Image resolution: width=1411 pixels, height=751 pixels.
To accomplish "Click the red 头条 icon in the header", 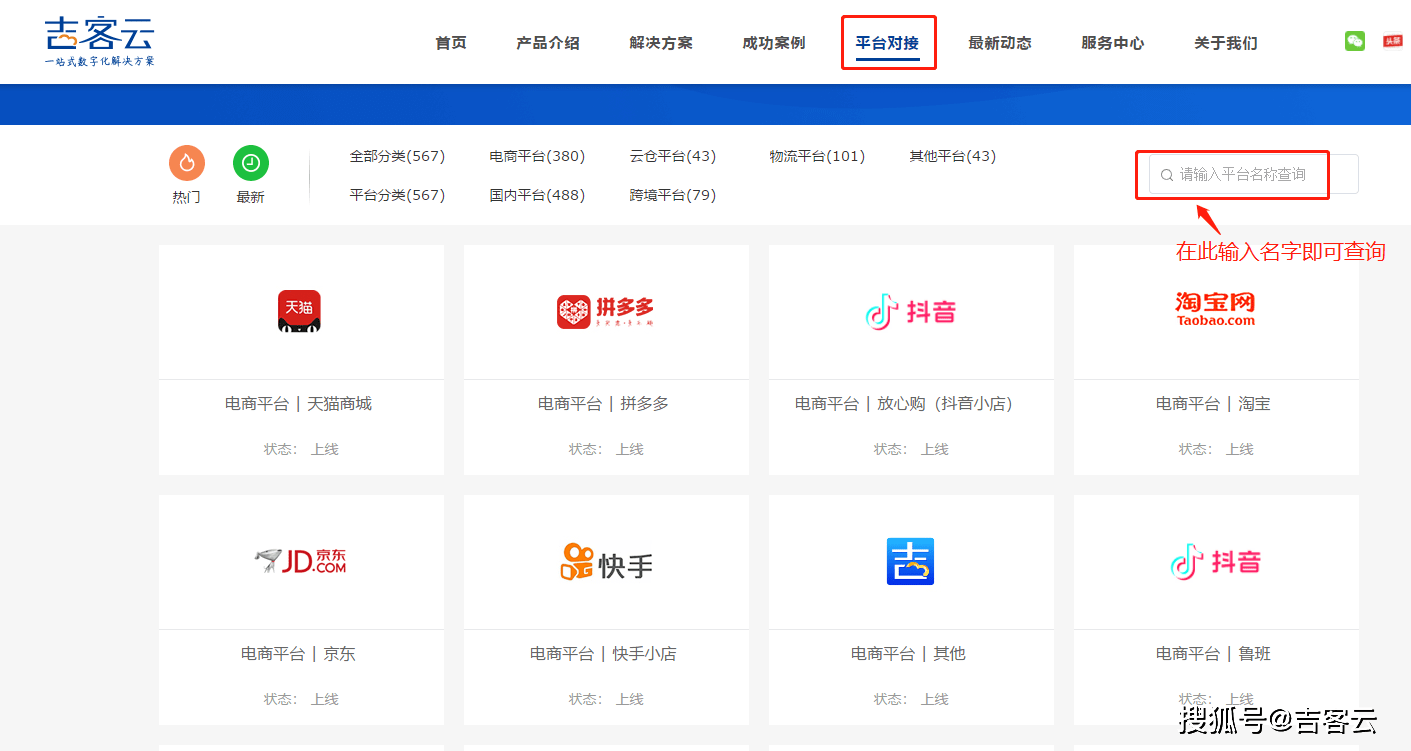I will tap(1393, 41).
